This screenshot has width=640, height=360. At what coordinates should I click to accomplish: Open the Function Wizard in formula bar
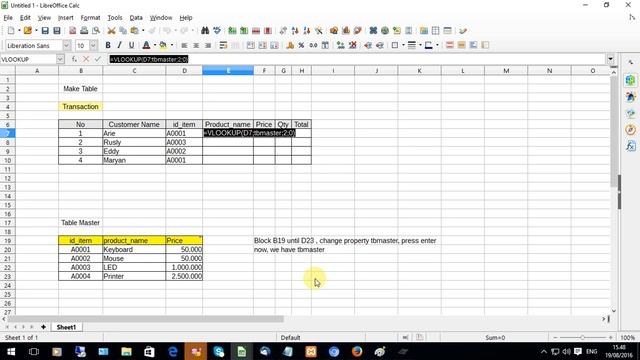coord(74,59)
